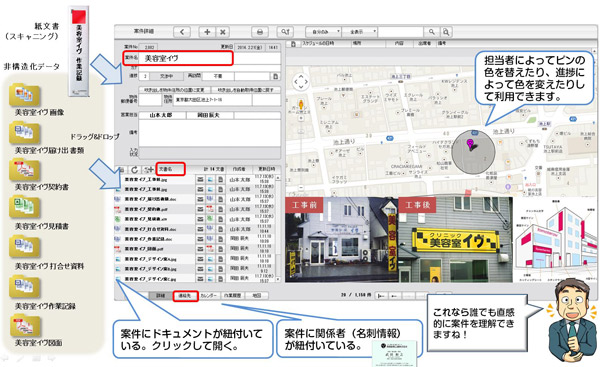Viewport: 600px width, 367px height.
Task: Click the PDF icon in the 契約書.pdf row
Action: click(x=210, y=209)
